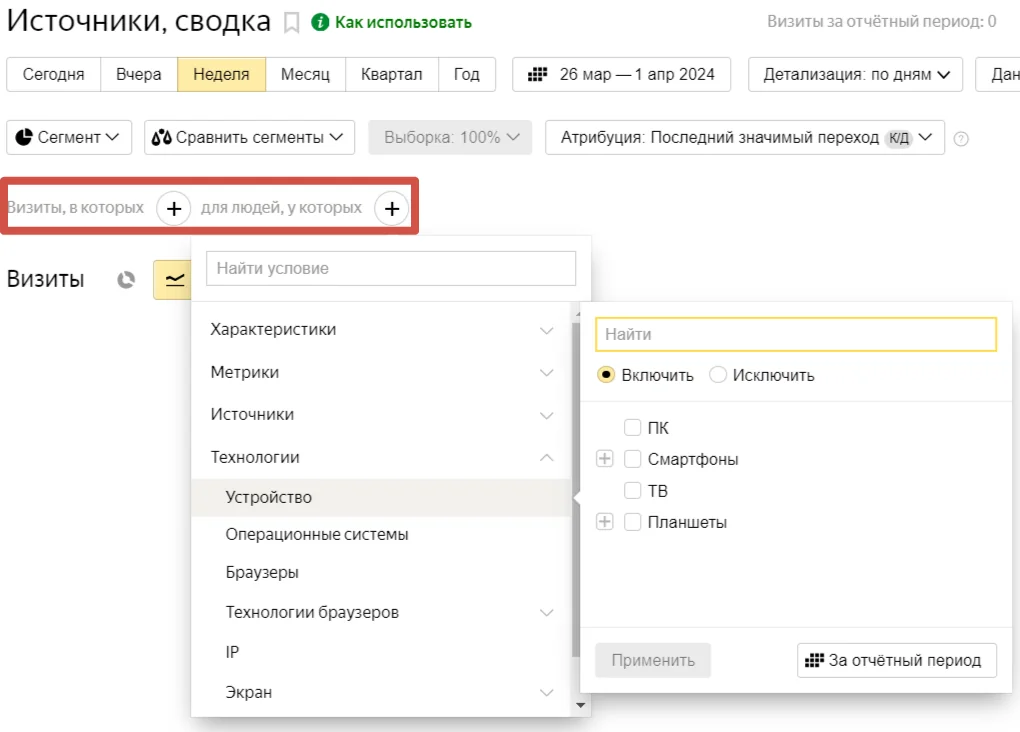Screen dimensions: 1020x732
Task: Click the attribution help question mark icon
Action: click(961, 139)
